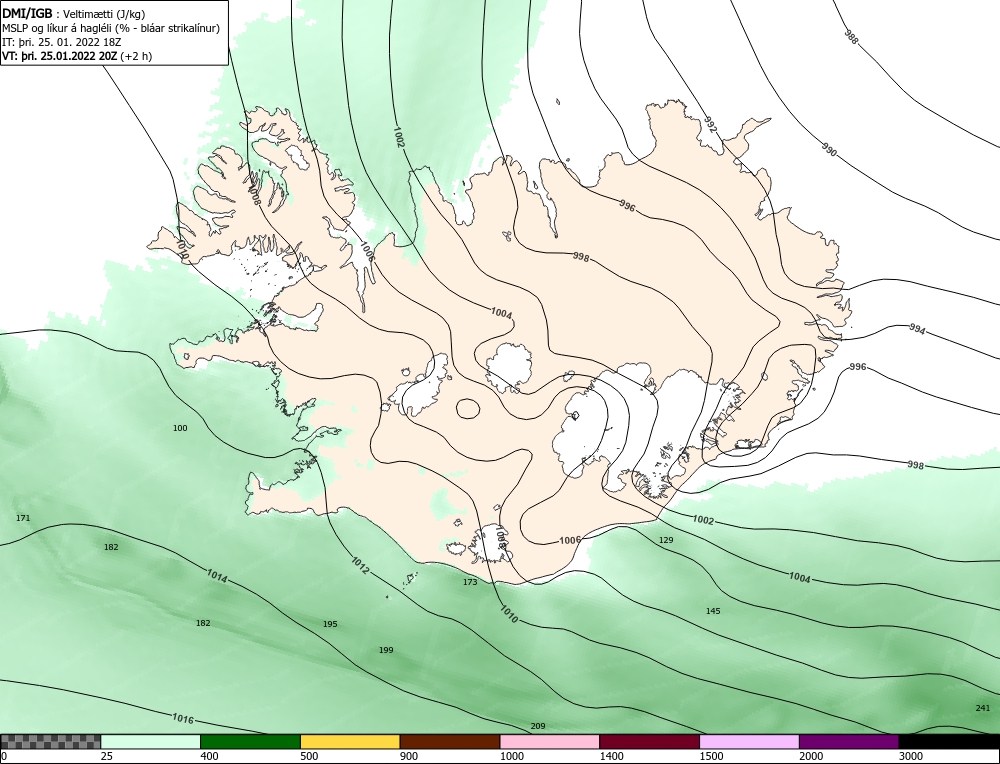Select the light green 25–400 legend swatch
The image size is (1000, 764).
pyautogui.click(x=151, y=742)
